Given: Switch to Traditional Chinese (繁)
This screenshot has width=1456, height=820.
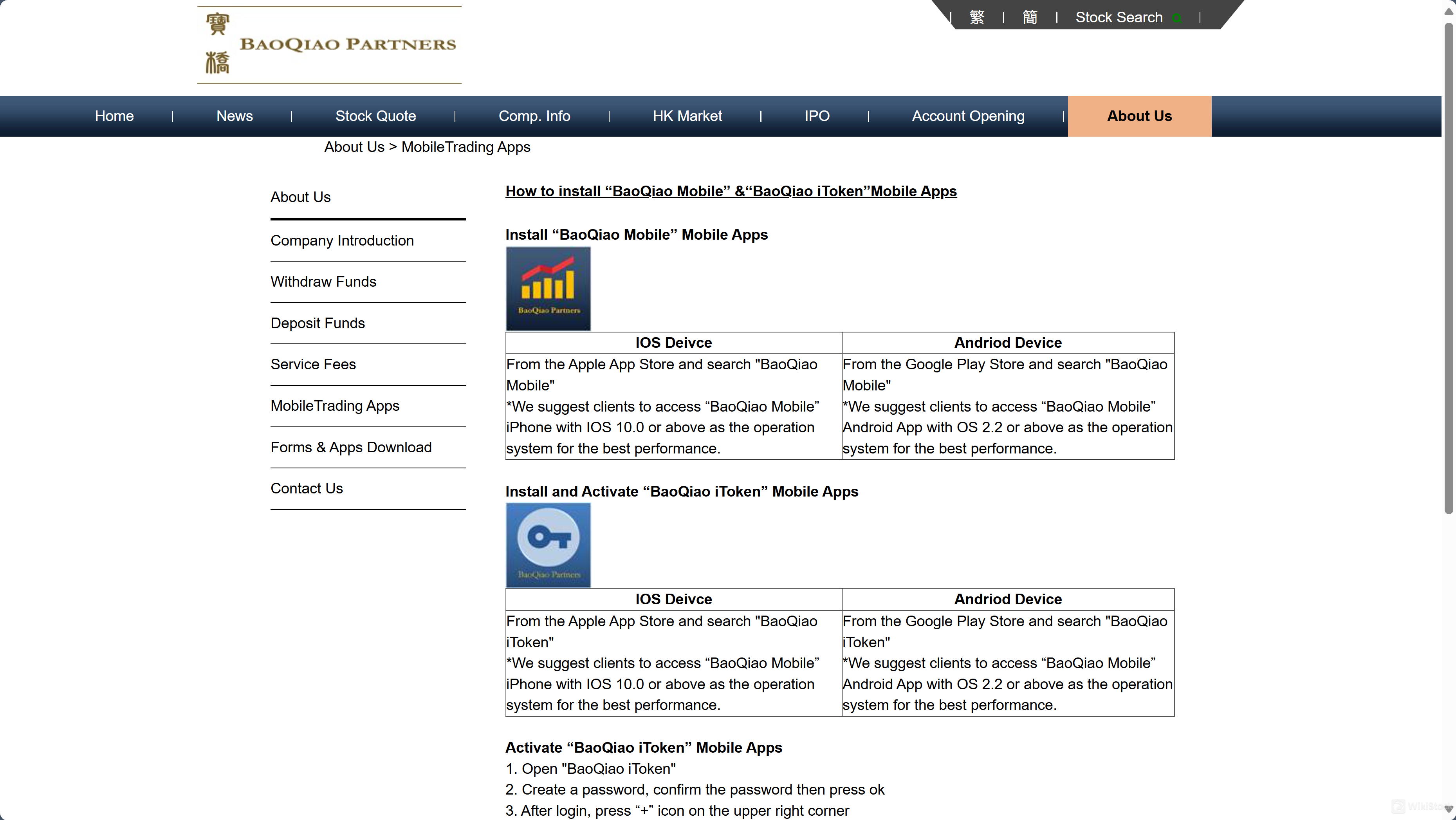Looking at the screenshot, I should tap(977, 18).
